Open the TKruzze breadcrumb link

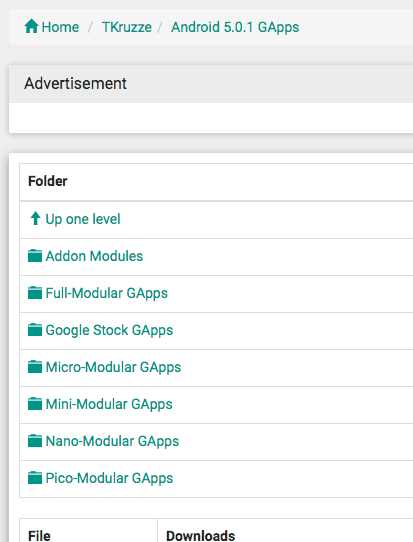point(127,27)
